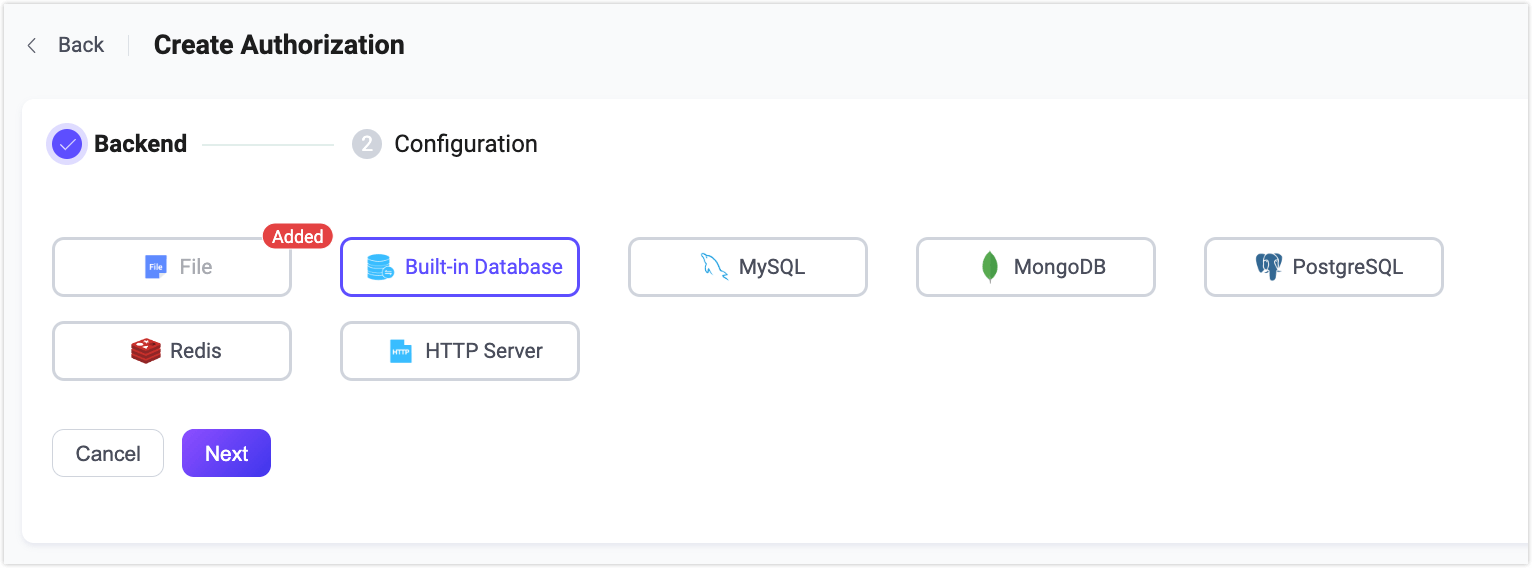
Task: Click the red Added badge
Action: pos(297,236)
